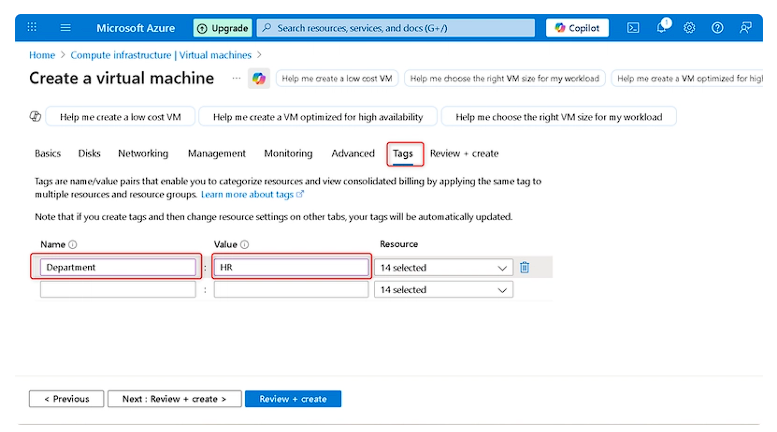Open the ellipsis menu next to title
The image size is (777, 432).
[236, 78]
